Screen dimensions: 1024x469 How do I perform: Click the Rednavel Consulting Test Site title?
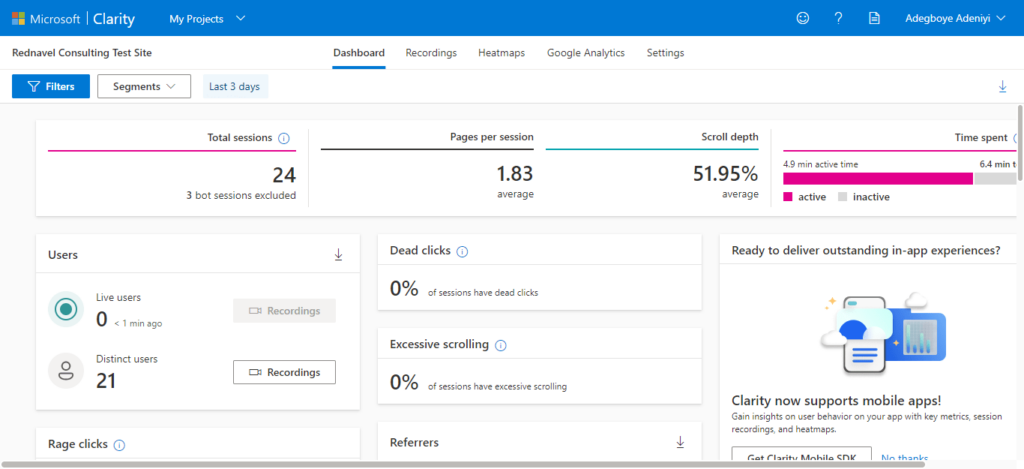point(82,53)
